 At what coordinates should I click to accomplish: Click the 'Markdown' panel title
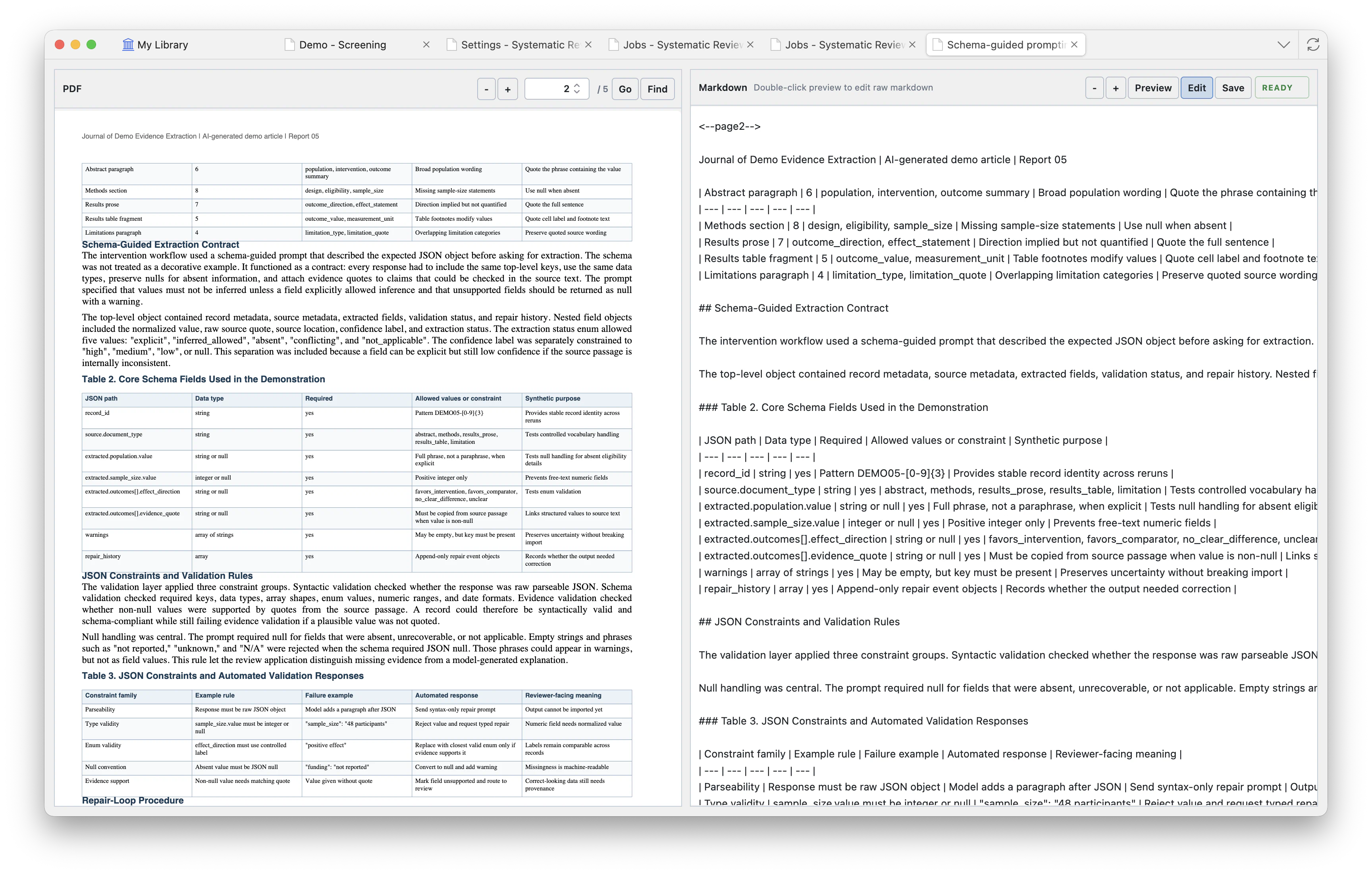(723, 87)
